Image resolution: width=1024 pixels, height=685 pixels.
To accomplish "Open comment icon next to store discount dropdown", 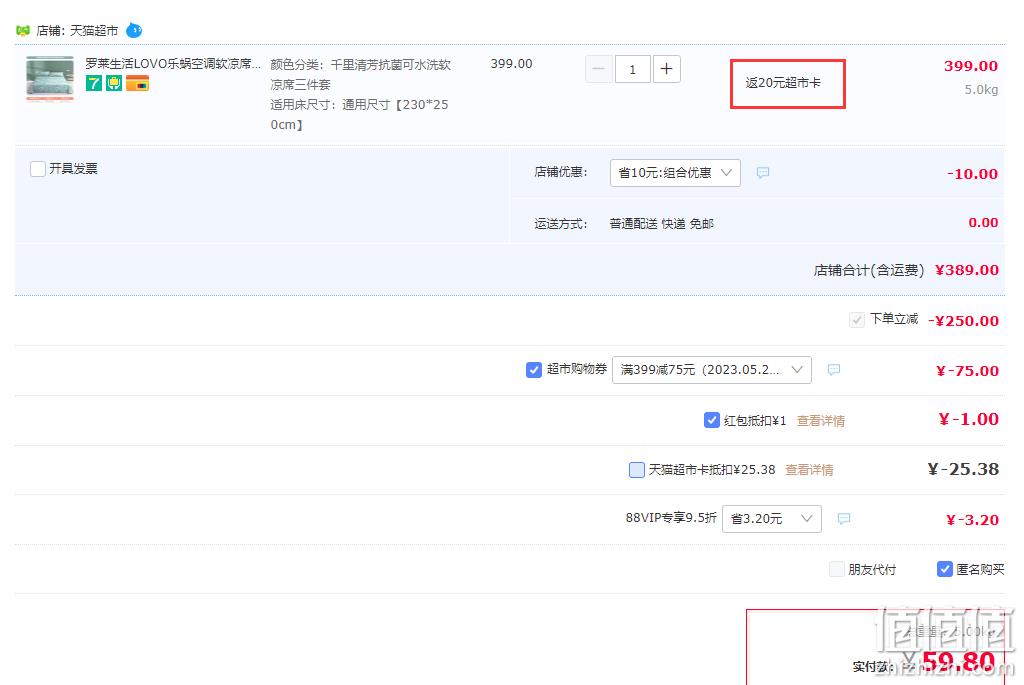I will [x=763, y=172].
